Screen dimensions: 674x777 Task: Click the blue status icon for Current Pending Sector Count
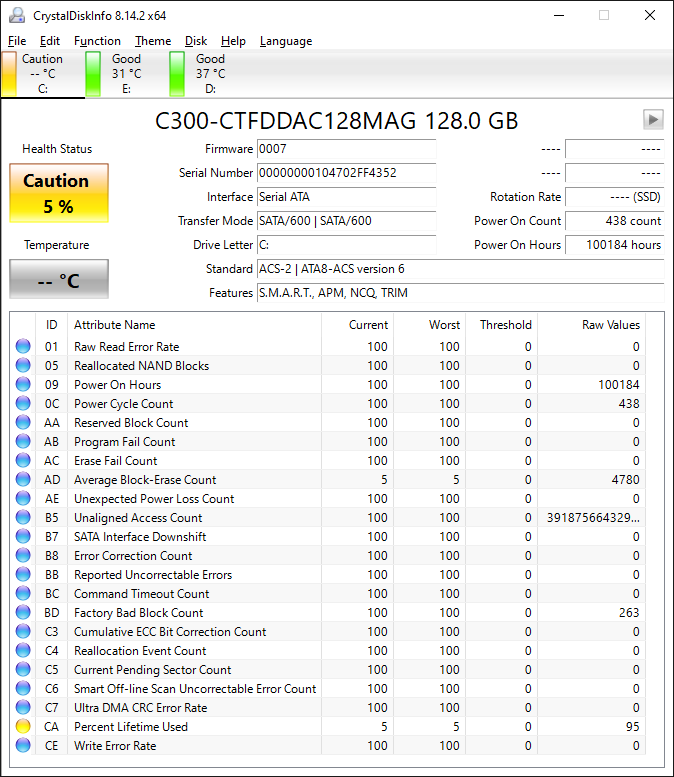[23, 669]
